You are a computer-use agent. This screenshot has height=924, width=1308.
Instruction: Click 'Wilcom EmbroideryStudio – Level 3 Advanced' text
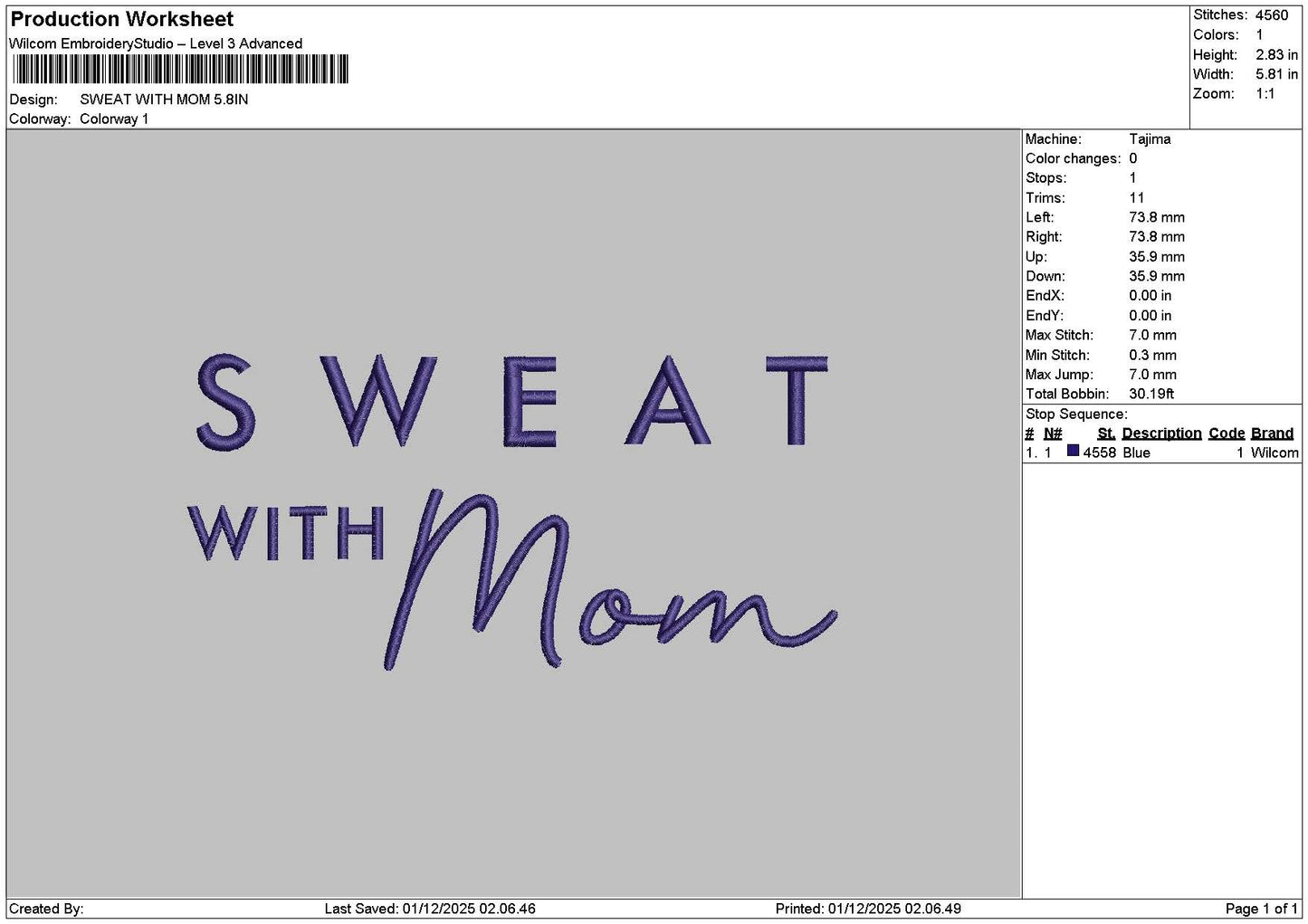tap(156, 43)
